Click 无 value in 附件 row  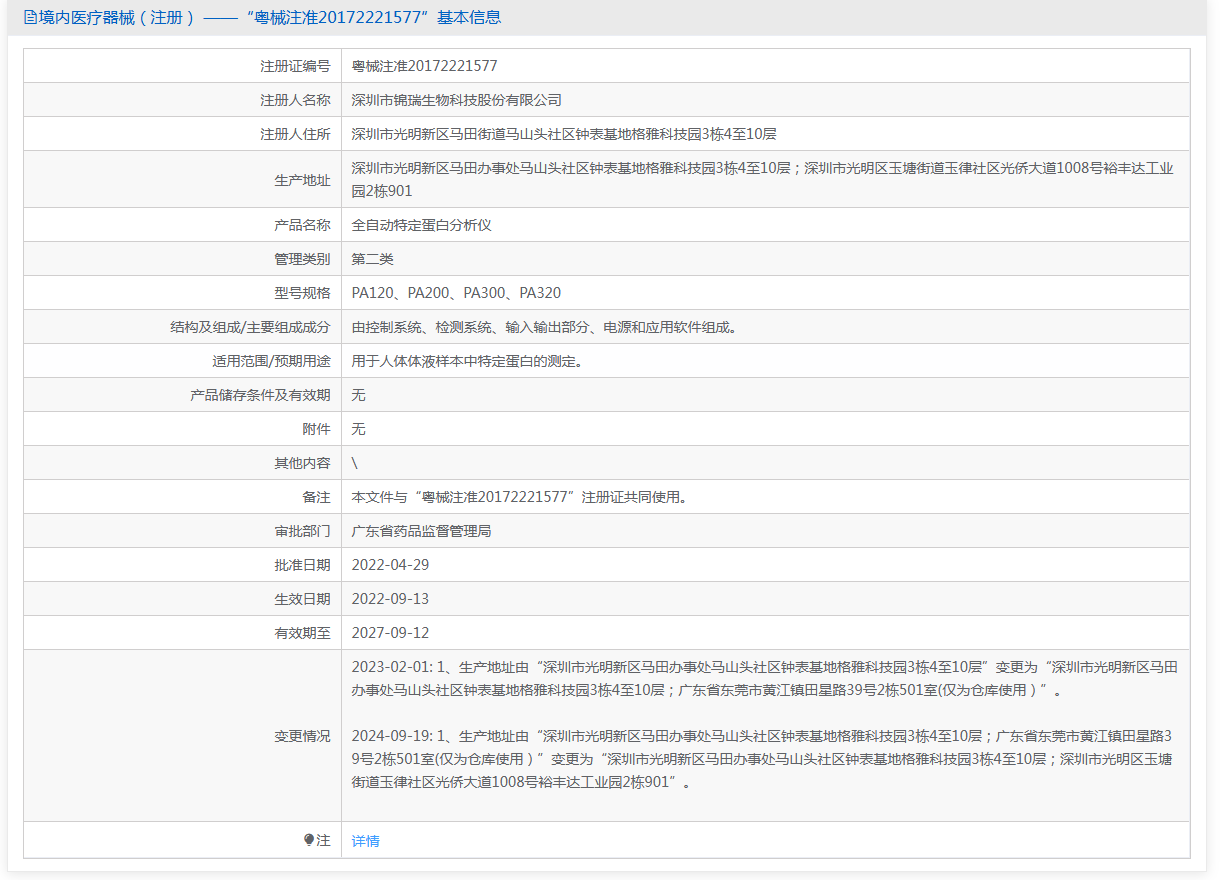click(359, 429)
